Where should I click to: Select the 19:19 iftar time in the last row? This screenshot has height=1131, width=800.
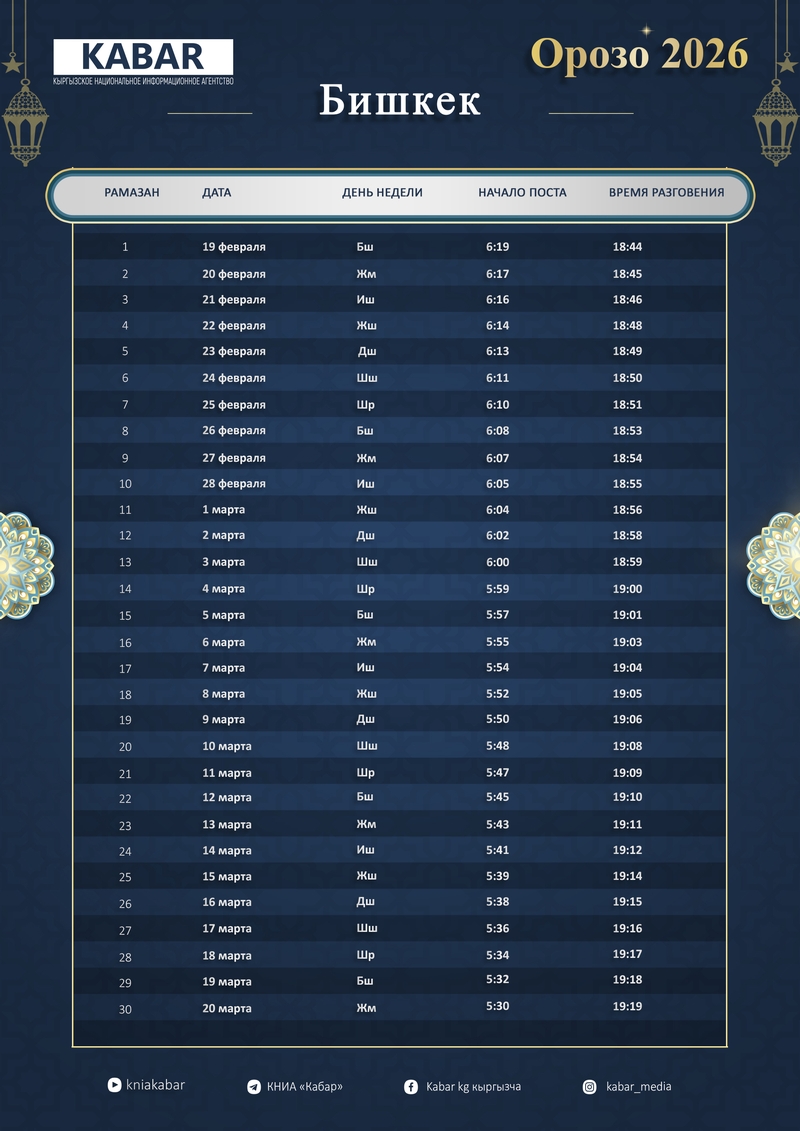(627, 1007)
